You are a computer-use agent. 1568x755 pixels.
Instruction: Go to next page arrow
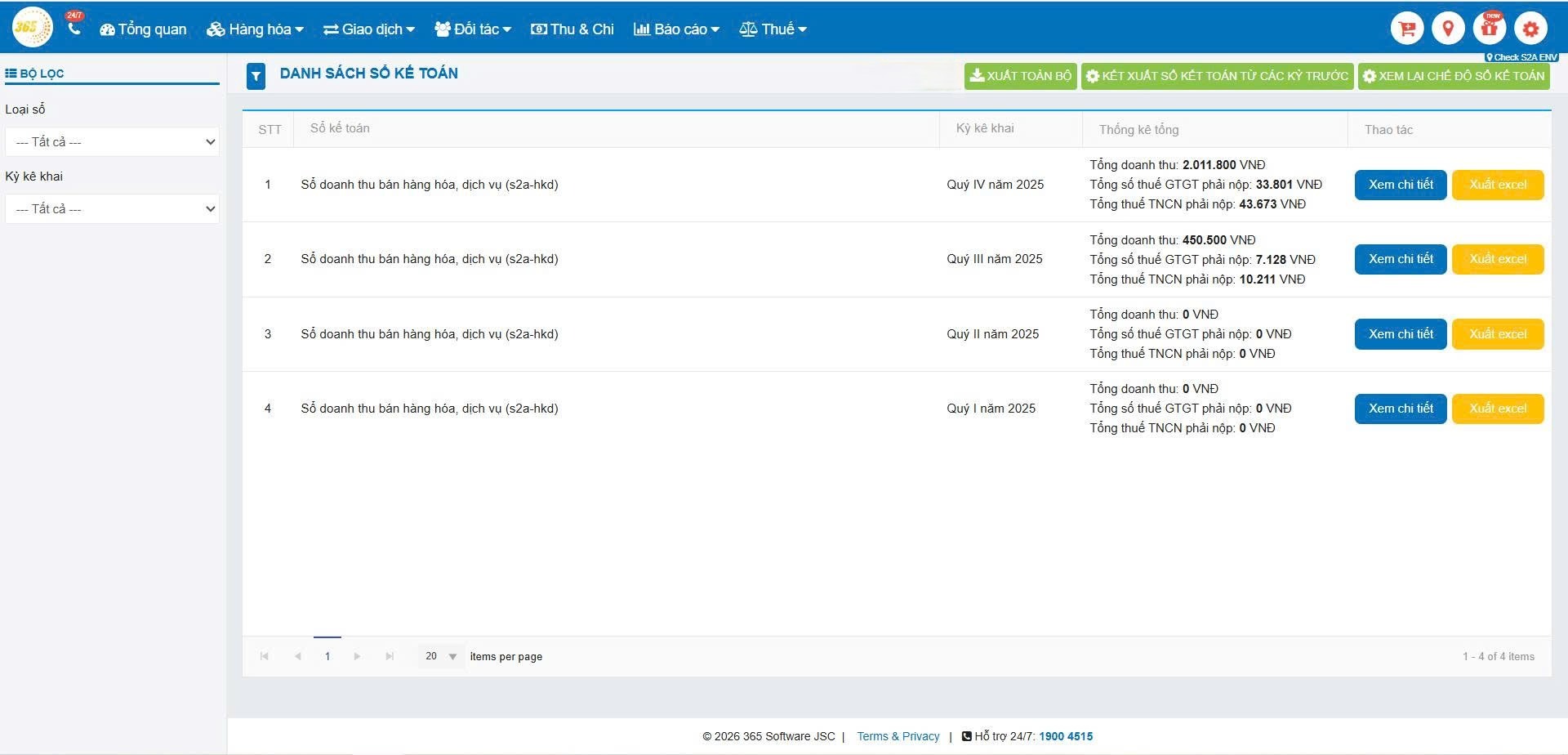point(357,656)
